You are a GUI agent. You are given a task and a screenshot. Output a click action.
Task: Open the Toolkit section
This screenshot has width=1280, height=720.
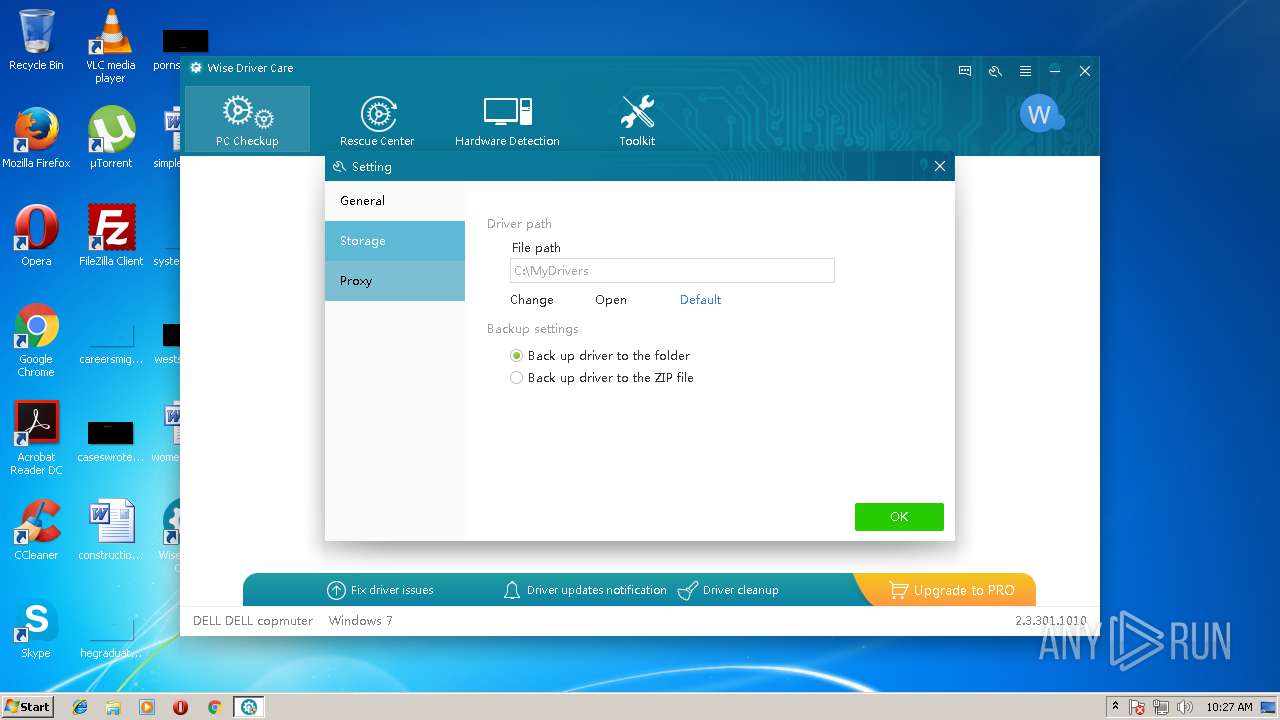click(637, 119)
